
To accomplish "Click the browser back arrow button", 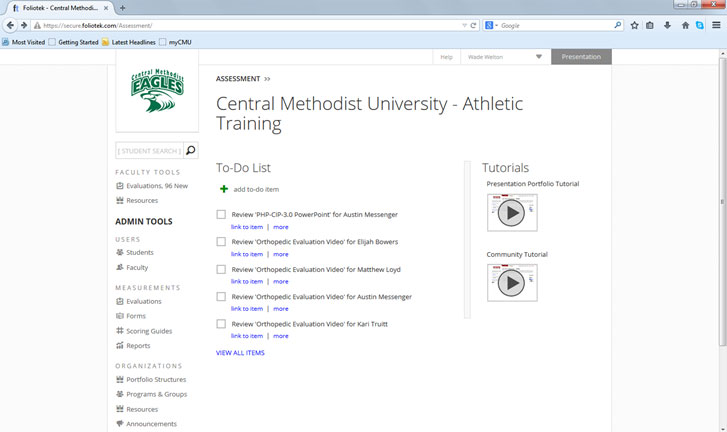I will (11, 25).
